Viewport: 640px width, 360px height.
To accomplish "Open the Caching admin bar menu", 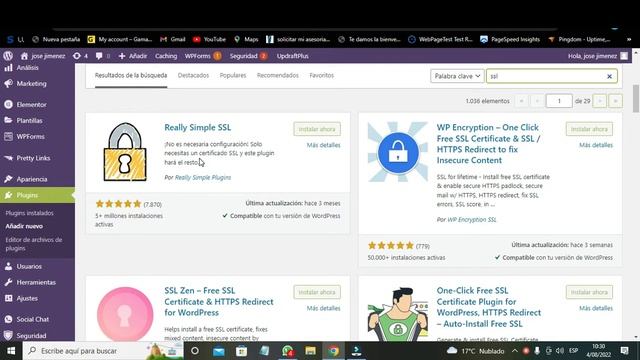I will point(166,56).
